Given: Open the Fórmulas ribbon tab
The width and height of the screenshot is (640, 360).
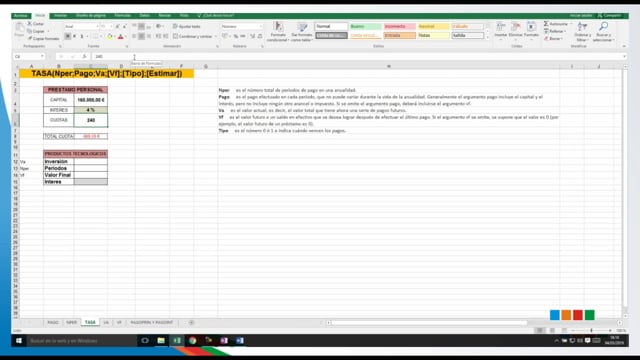Looking at the screenshot, I should click(x=122, y=16).
